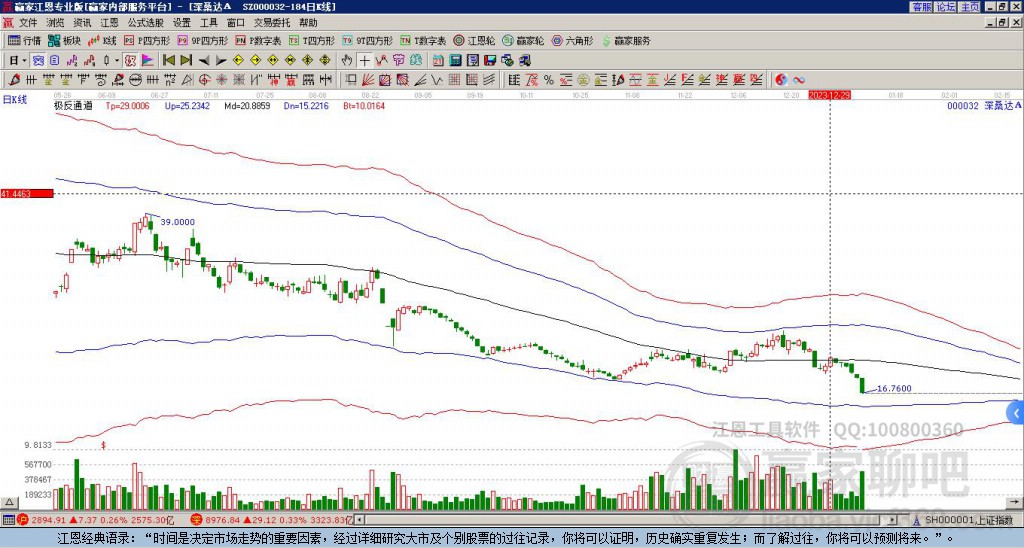The height and width of the screenshot is (548, 1024).
Task: Open 赢家服务 from the toolbar
Action: click(626, 40)
